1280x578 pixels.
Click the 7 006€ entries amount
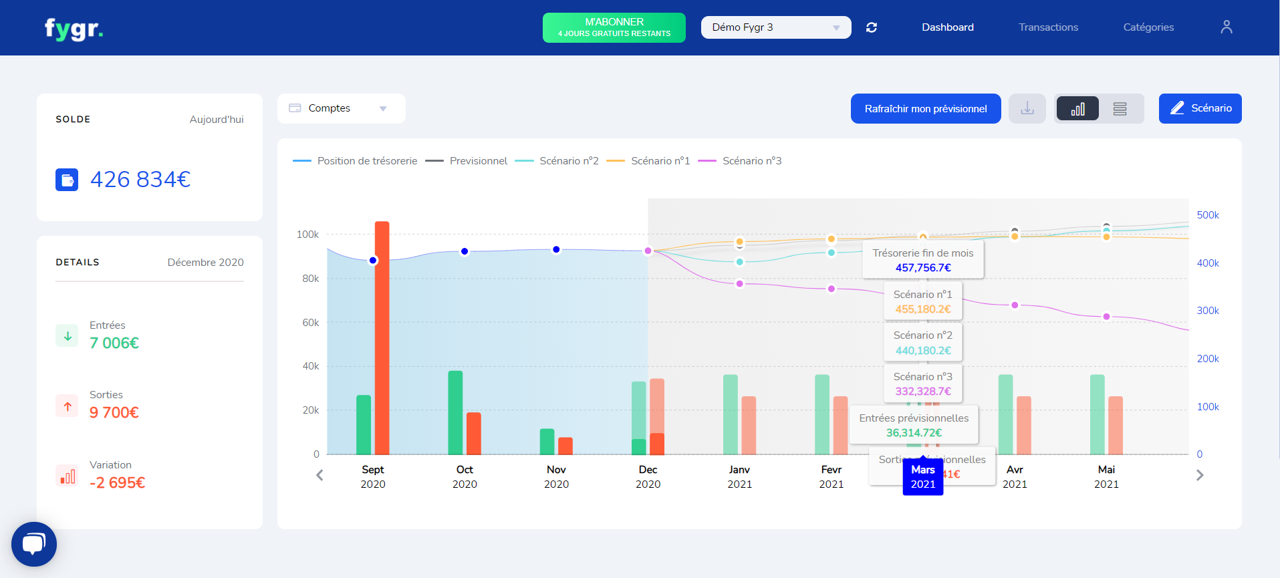click(114, 343)
